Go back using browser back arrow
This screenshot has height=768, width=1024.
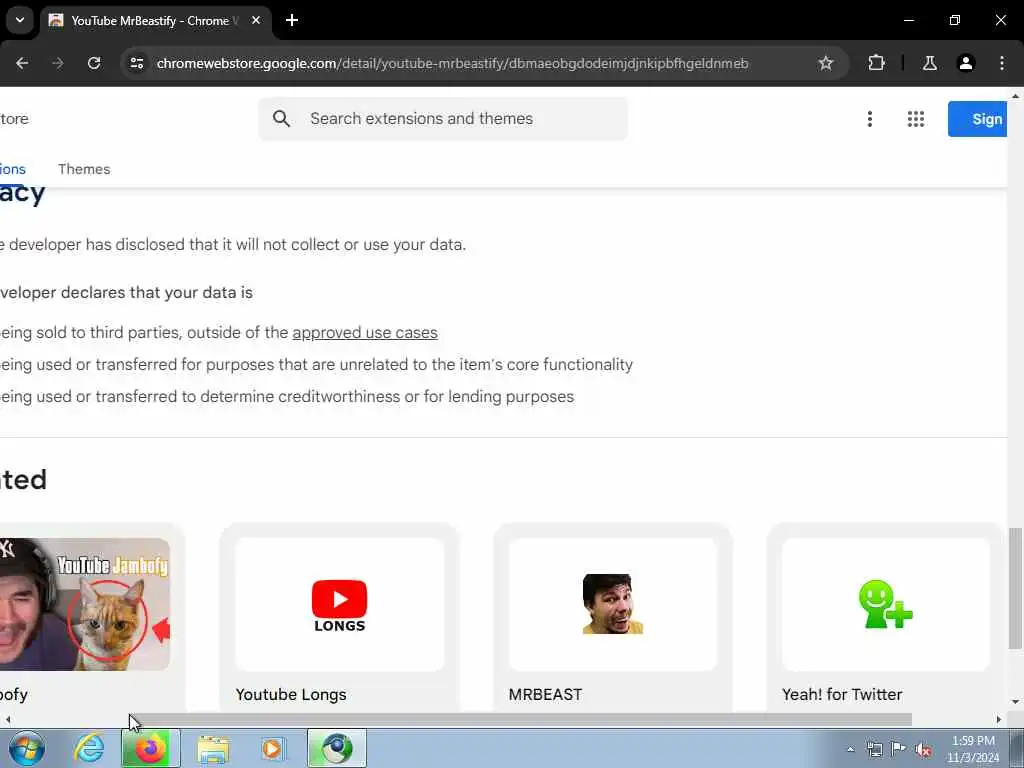click(22, 63)
